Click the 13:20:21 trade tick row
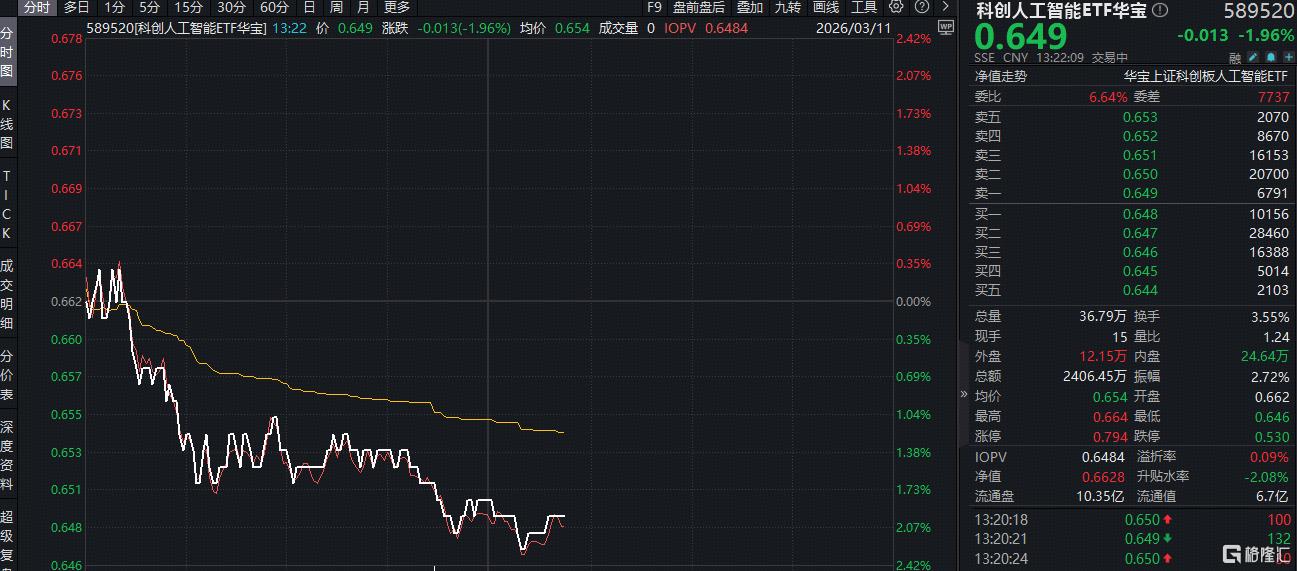 coord(1132,538)
